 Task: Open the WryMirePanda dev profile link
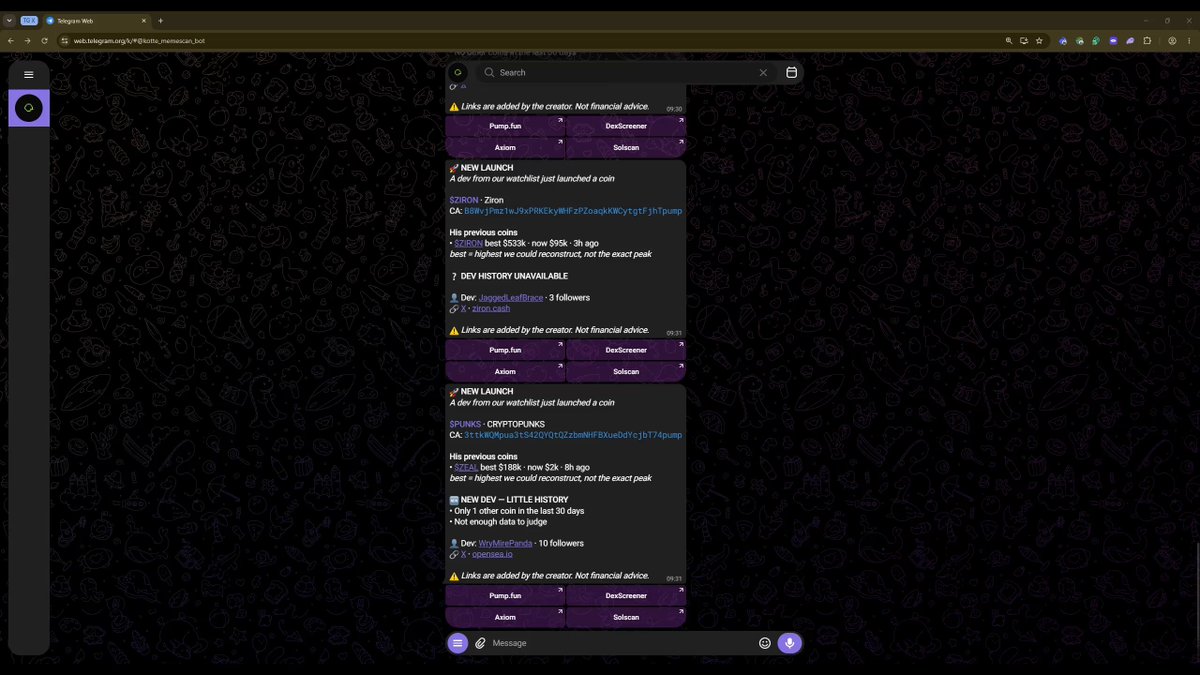coord(506,543)
